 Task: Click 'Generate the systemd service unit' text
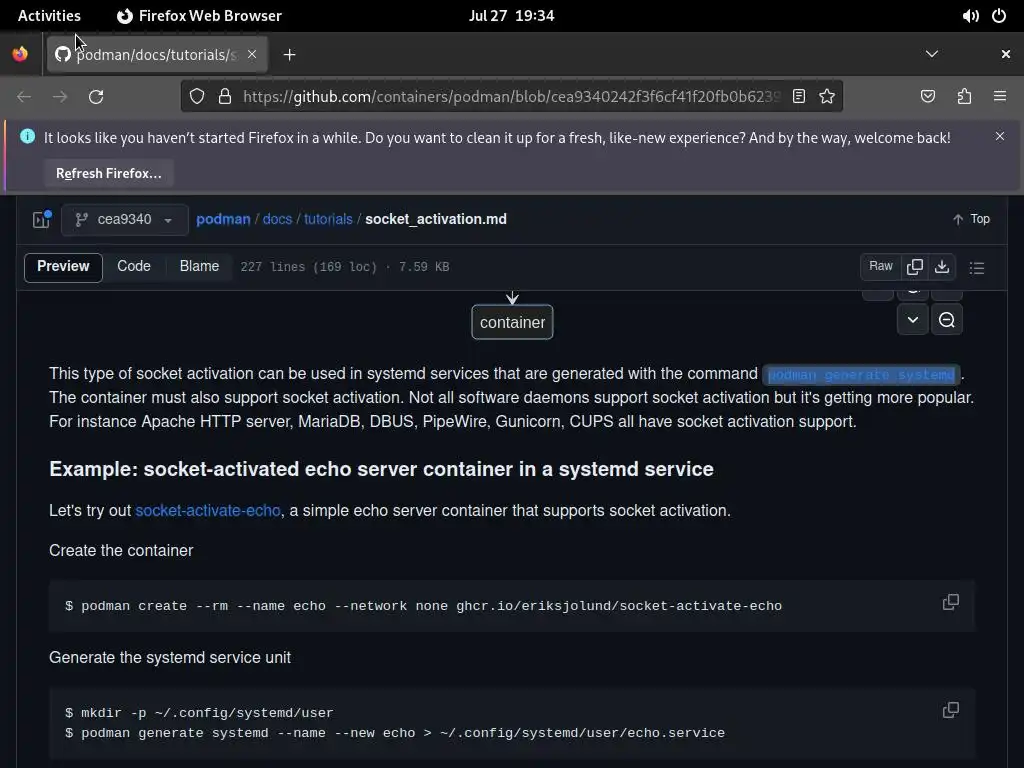(x=170, y=658)
